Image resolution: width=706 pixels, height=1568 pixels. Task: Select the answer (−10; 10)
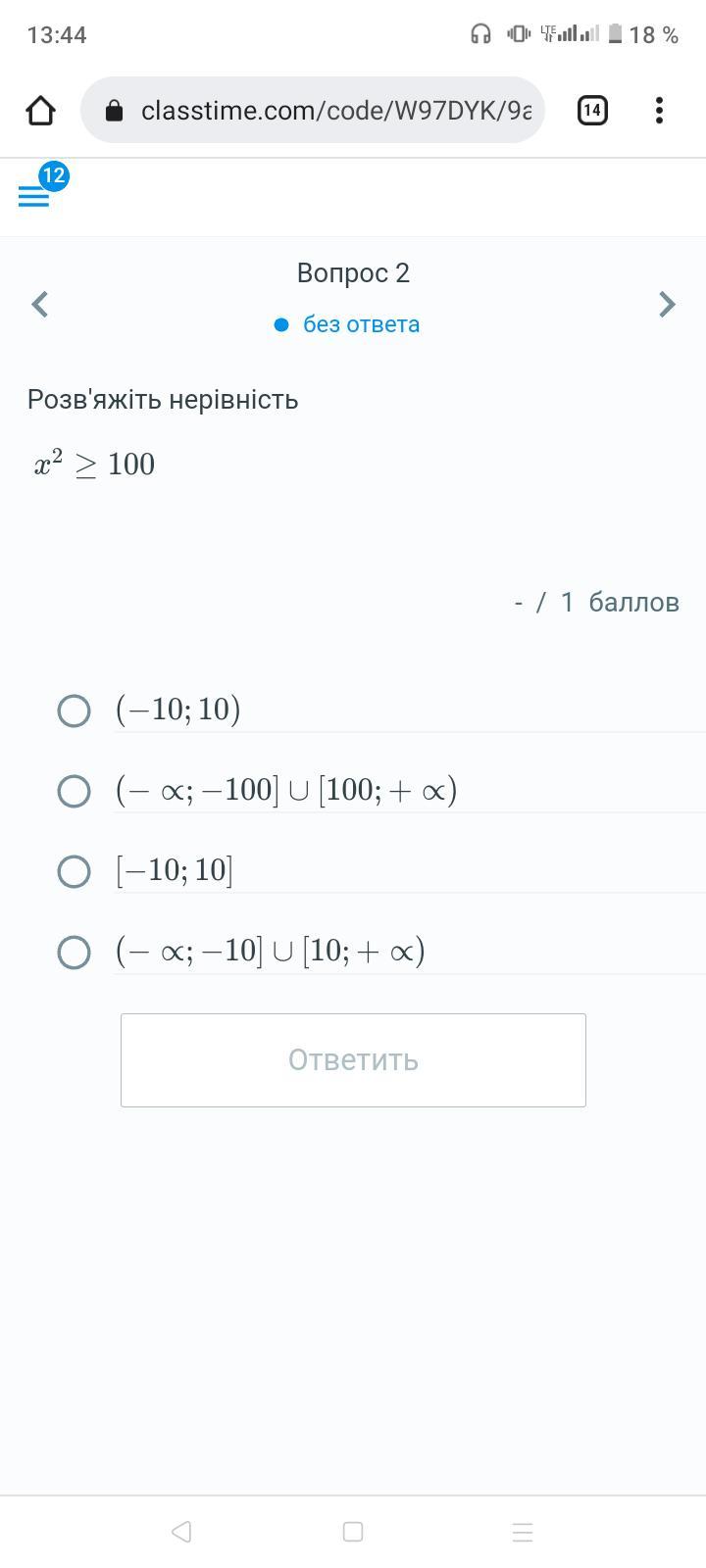(75, 710)
